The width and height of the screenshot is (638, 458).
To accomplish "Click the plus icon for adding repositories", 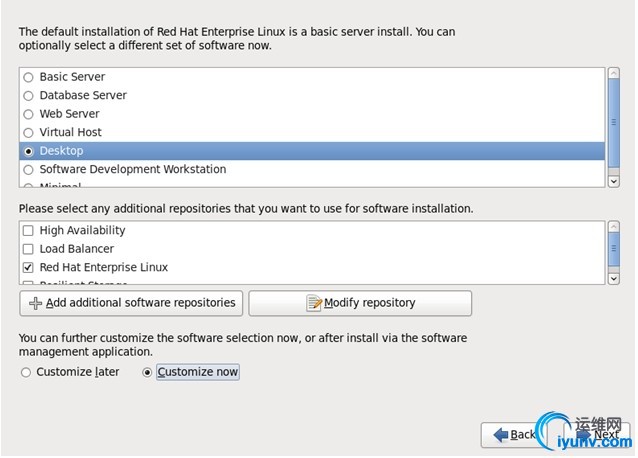I will pos(36,303).
